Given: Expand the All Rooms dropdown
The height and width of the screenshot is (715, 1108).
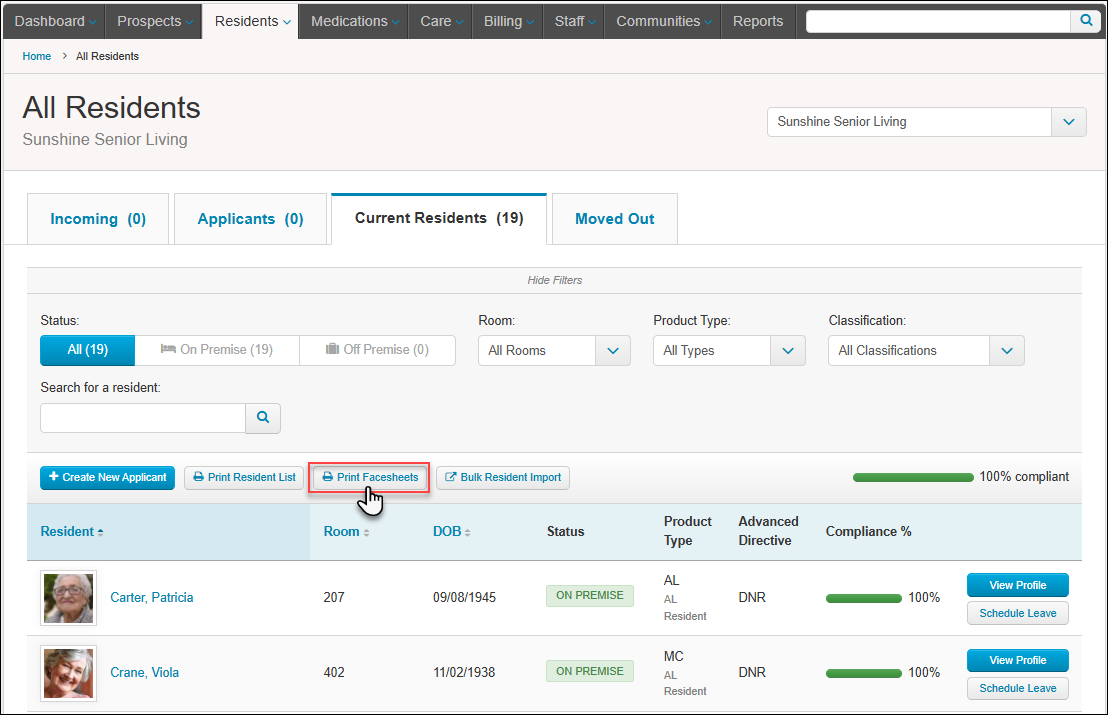Looking at the screenshot, I should pos(554,350).
